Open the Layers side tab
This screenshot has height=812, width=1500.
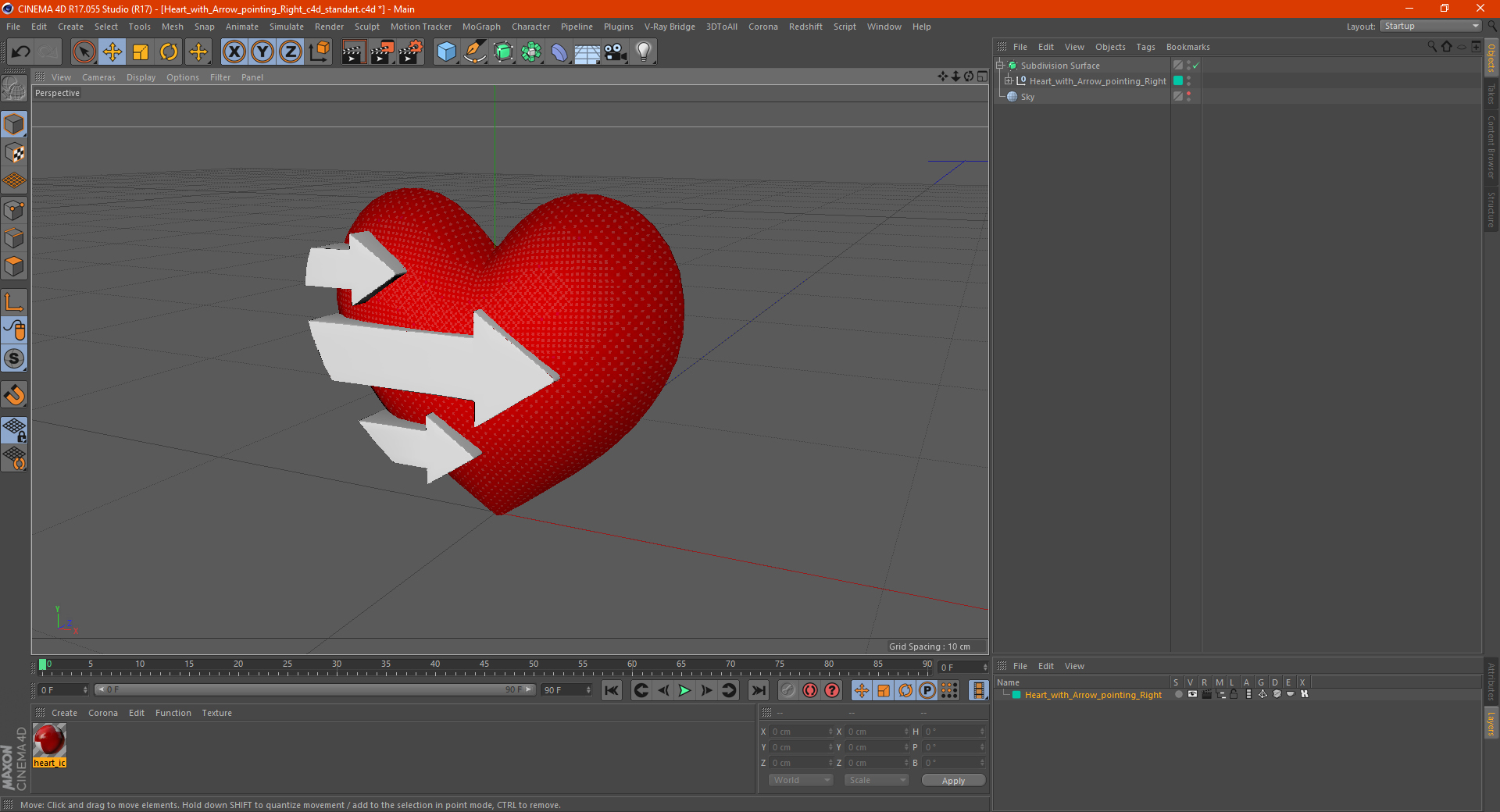coord(1491,723)
